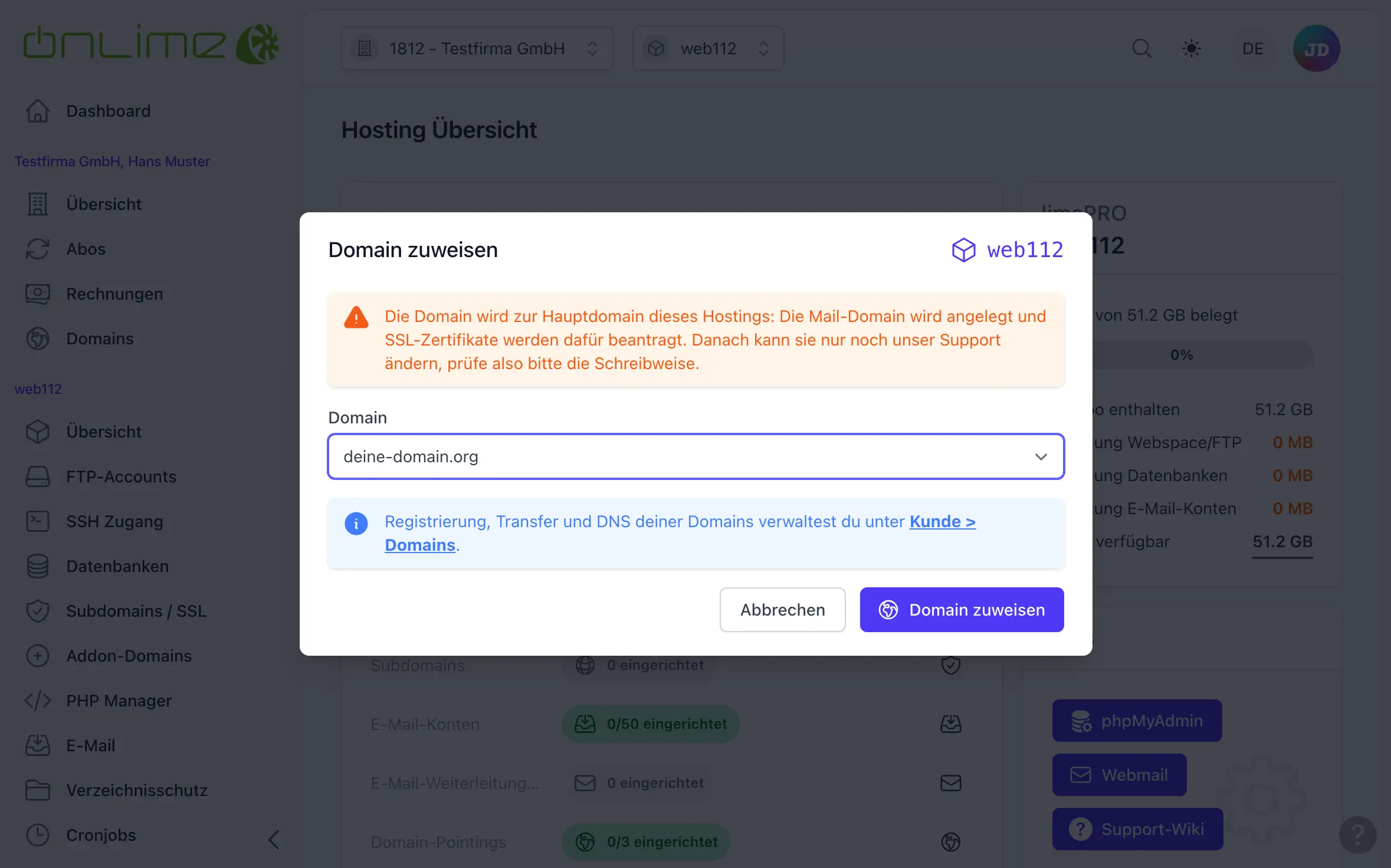Click the 0% storage usage progress bar
Screen dimensions: 1391x868
coord(1181,355)
